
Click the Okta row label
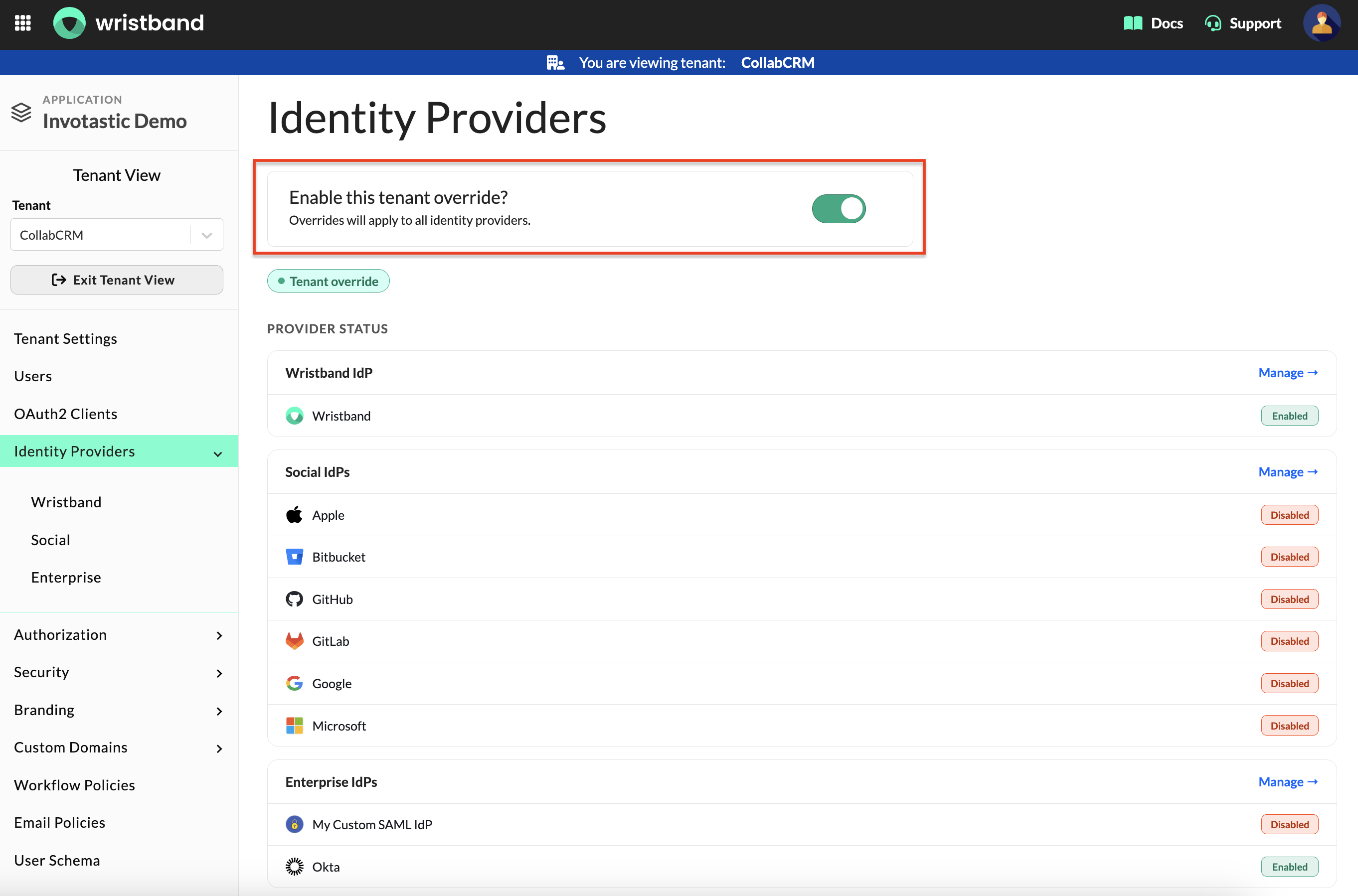point(326,867)
